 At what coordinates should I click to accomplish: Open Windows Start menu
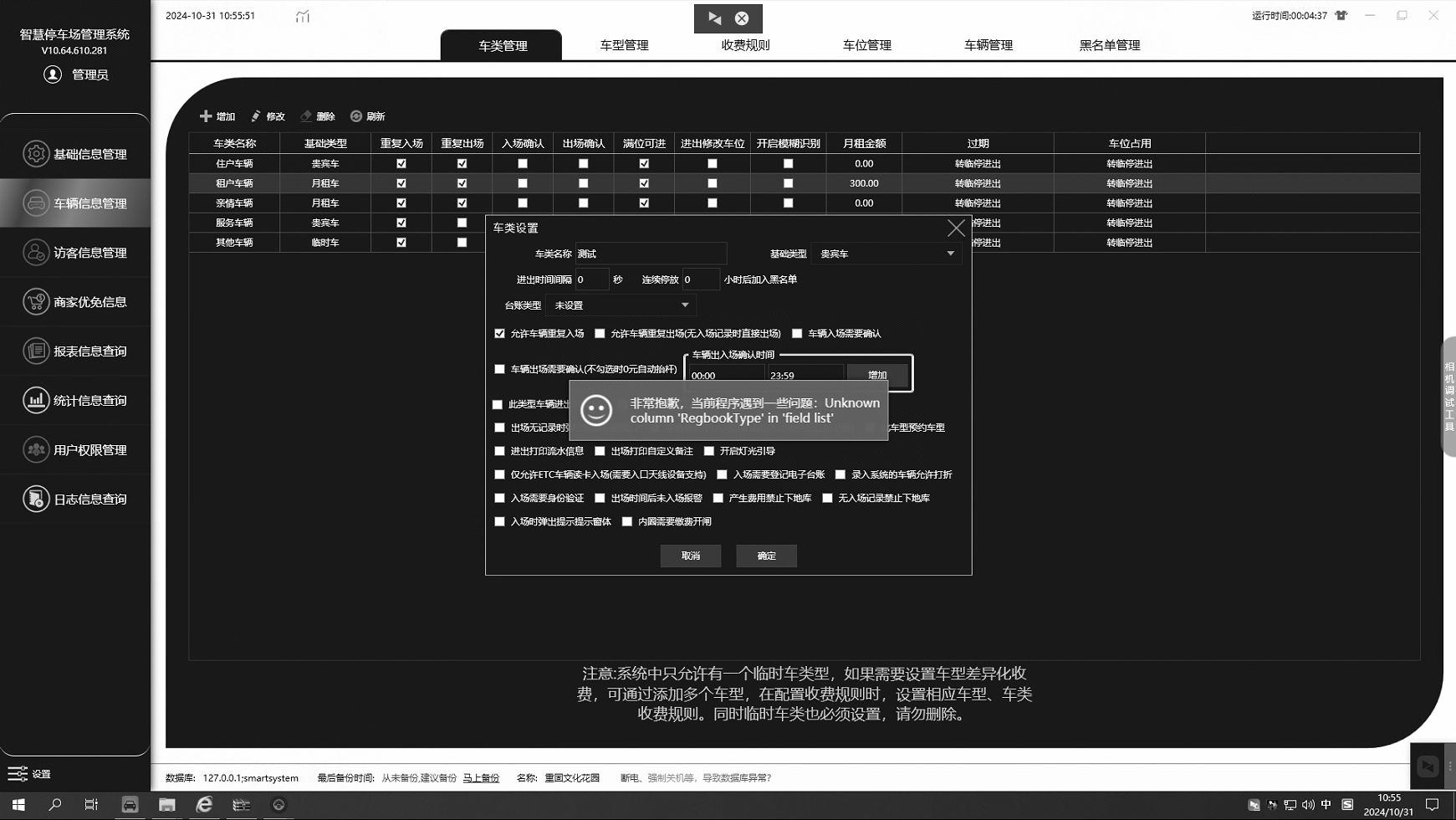tap(18, 805)
